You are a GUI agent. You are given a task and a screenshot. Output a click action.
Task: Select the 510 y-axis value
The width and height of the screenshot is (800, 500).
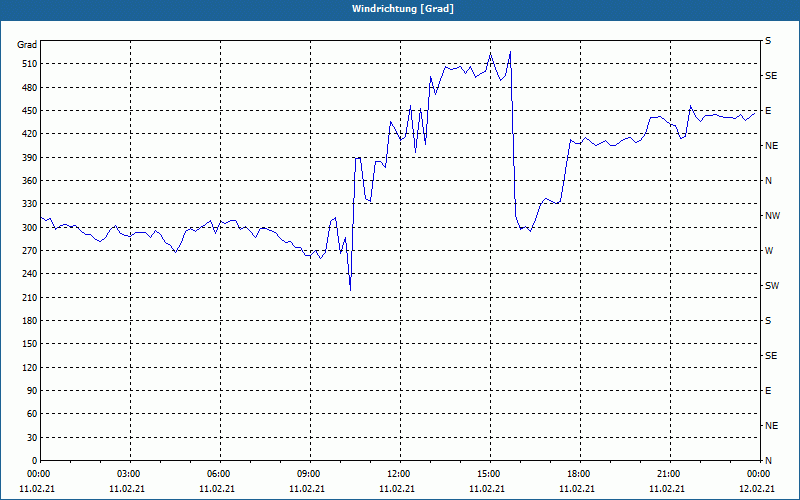(30, 64)
